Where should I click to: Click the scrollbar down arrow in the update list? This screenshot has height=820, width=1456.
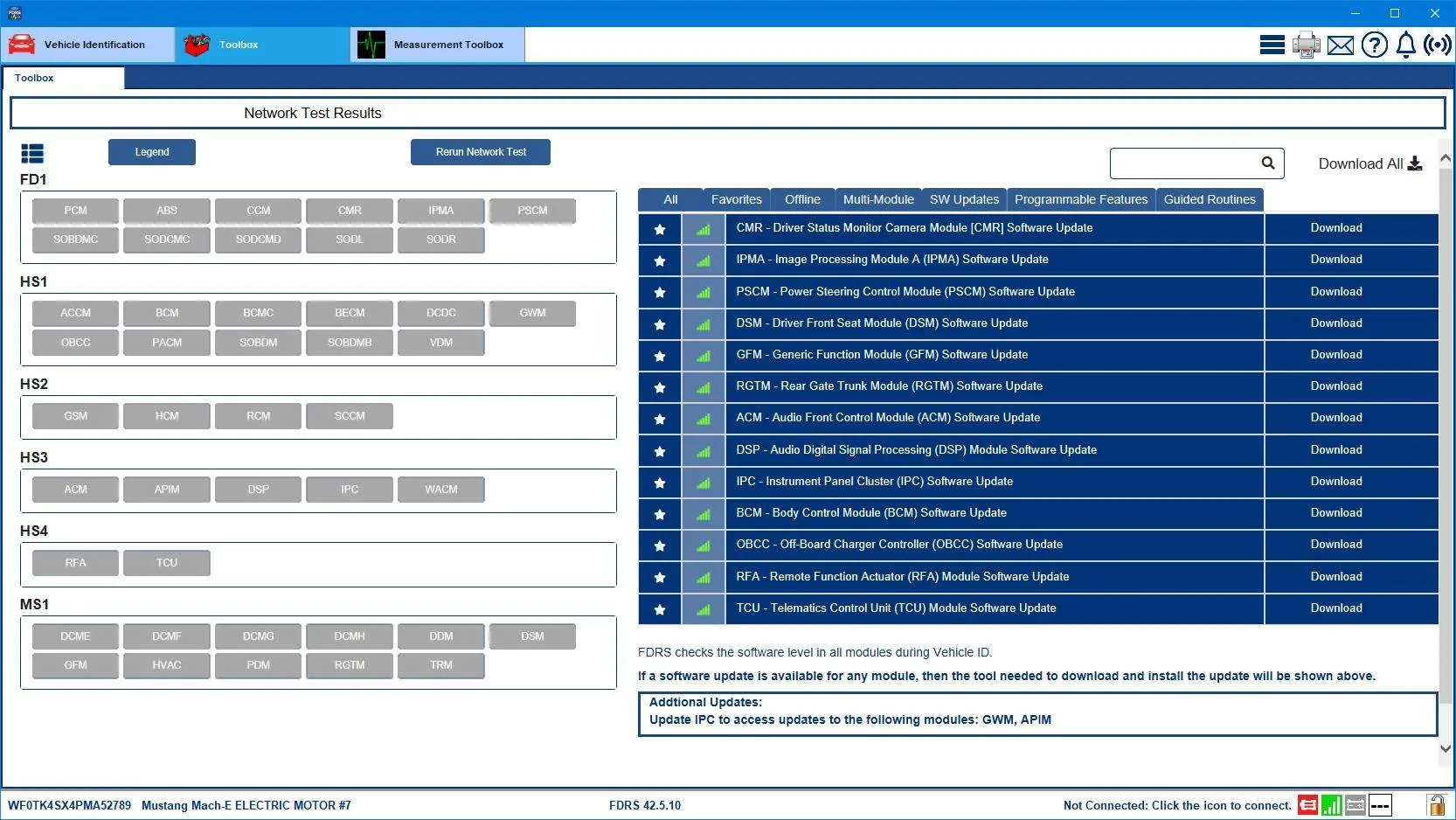(1446, 748)
